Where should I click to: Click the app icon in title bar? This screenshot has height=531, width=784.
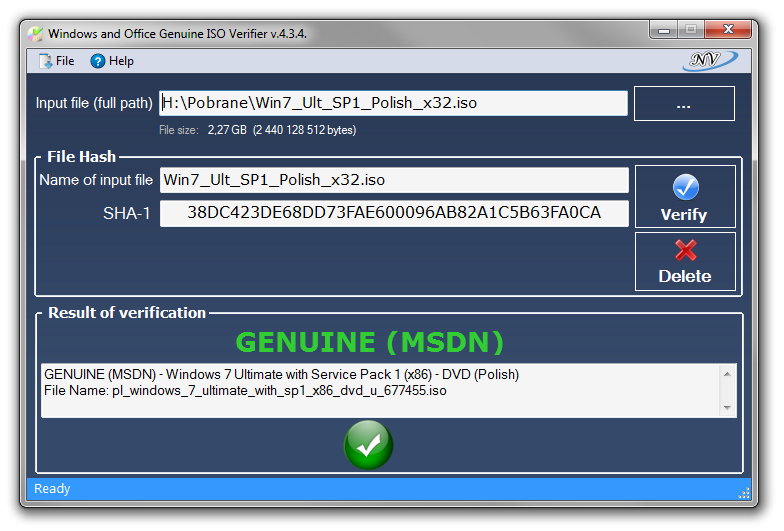pos(36,34)
